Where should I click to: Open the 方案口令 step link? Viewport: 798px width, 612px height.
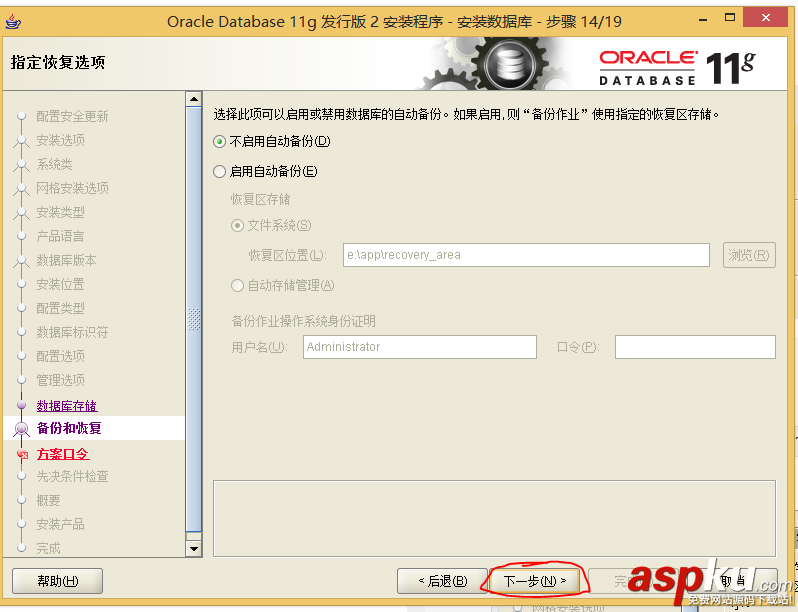coord(63,454)
